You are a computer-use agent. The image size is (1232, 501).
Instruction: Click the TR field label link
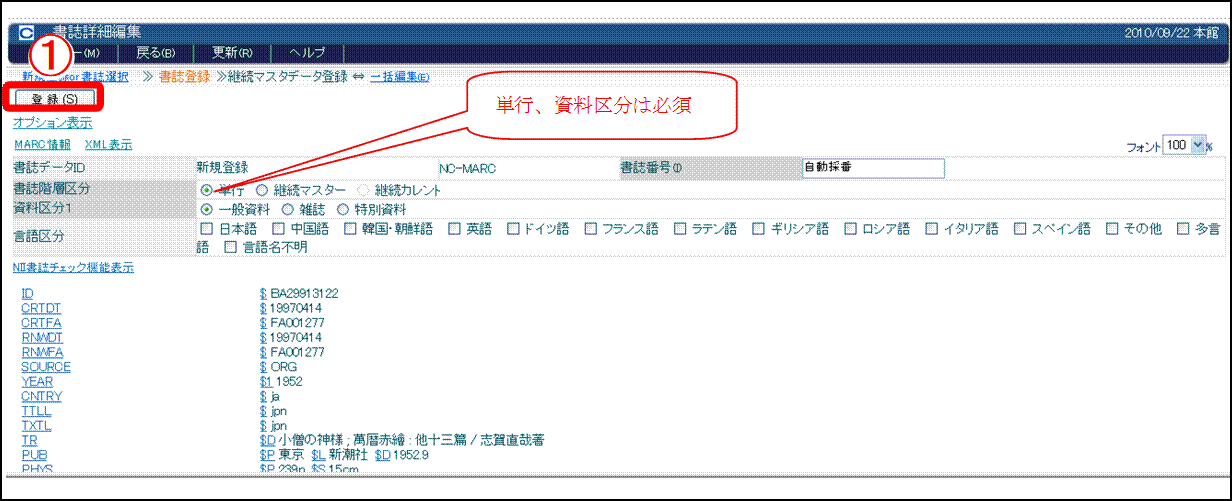28,440
